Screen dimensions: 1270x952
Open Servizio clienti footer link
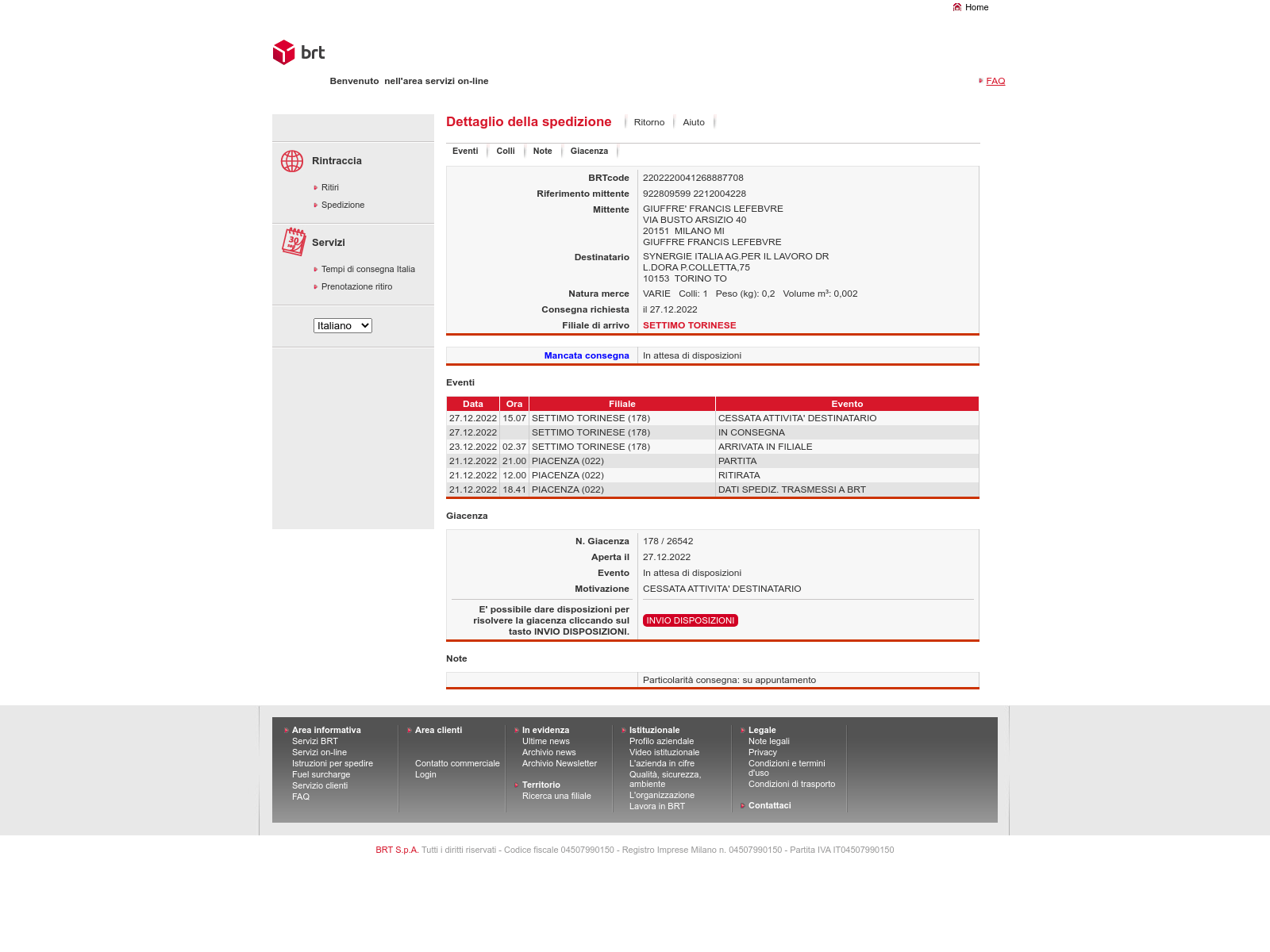pyautogui.click(x=320, y=785)
